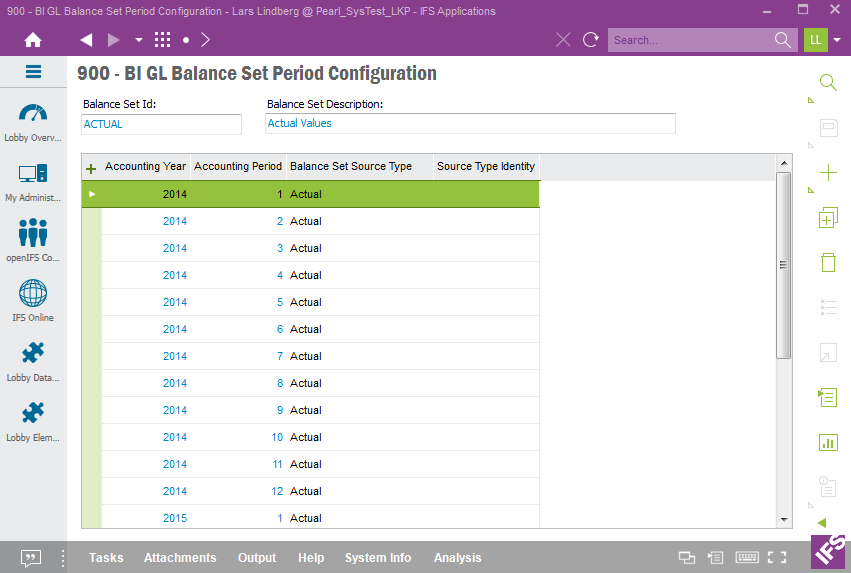
Task: Go to the Home page icon
Action: click(33, 40)
